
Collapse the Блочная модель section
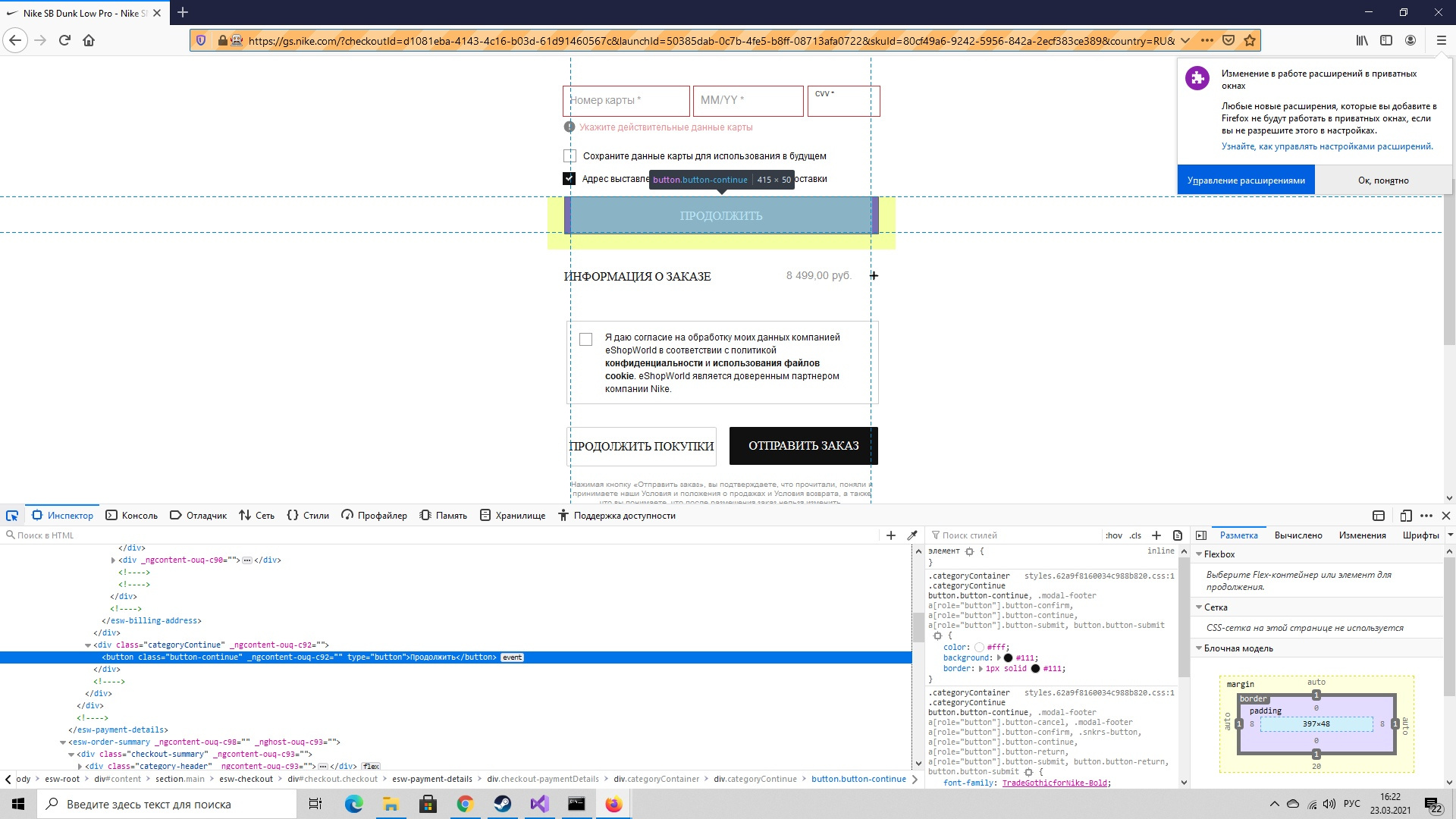(x=1199, y=648)
